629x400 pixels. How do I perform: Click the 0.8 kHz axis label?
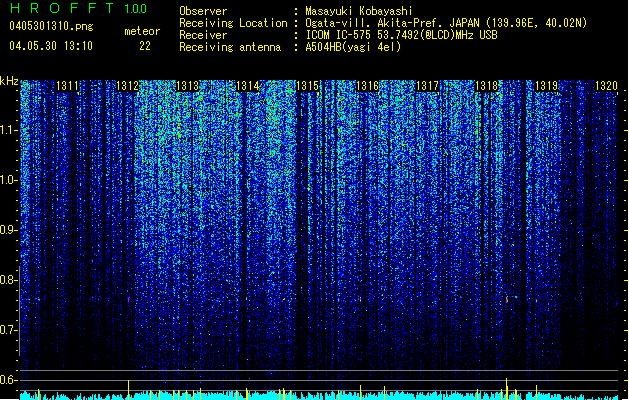tap(9, 280)
